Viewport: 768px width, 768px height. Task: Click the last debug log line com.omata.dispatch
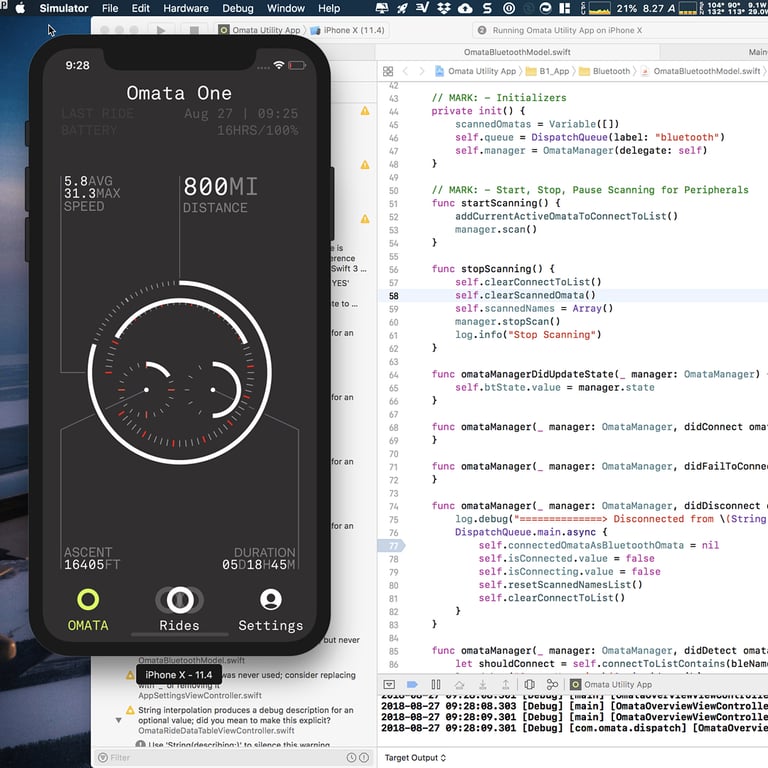pos(574,728)
